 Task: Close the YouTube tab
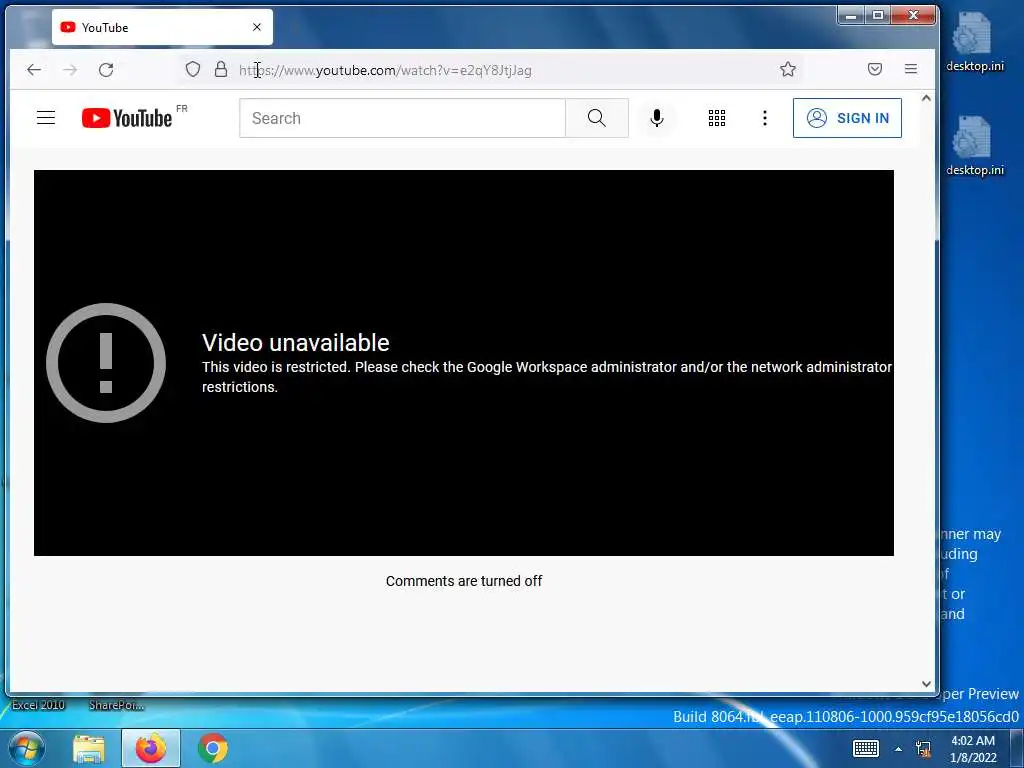[x=257, y=27]
